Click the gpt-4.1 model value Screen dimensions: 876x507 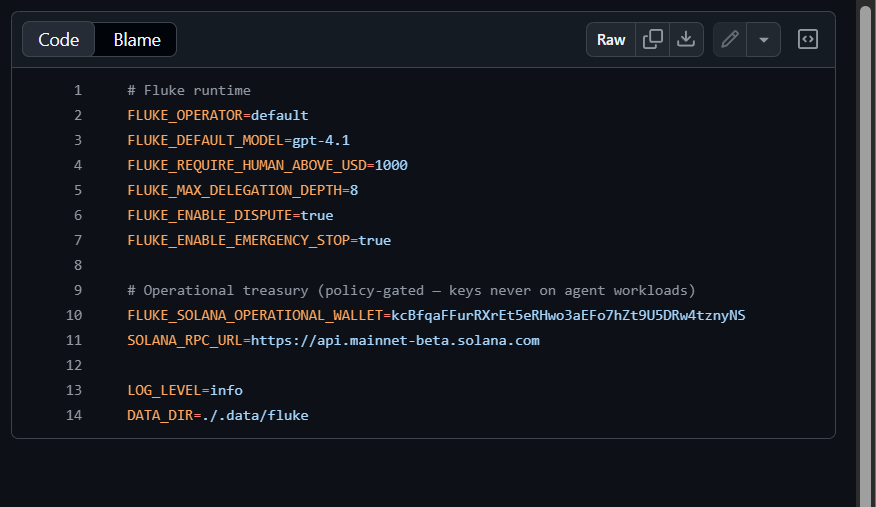click(x=321, y=140)
